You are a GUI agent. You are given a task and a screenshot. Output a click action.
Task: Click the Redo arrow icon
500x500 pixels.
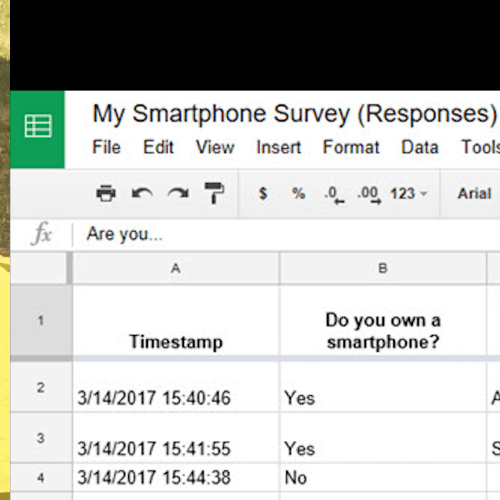[178, 193]
